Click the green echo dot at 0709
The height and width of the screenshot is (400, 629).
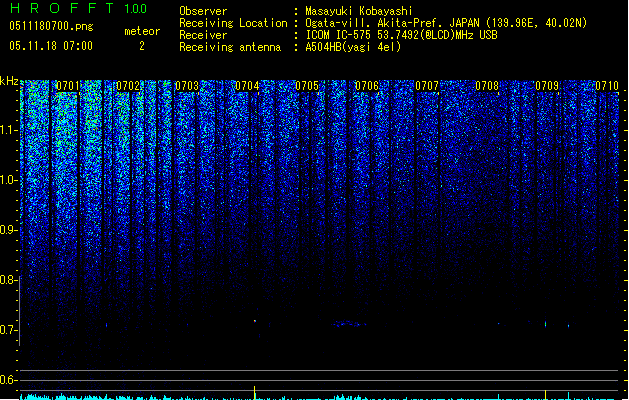click(x=546, y=324)
